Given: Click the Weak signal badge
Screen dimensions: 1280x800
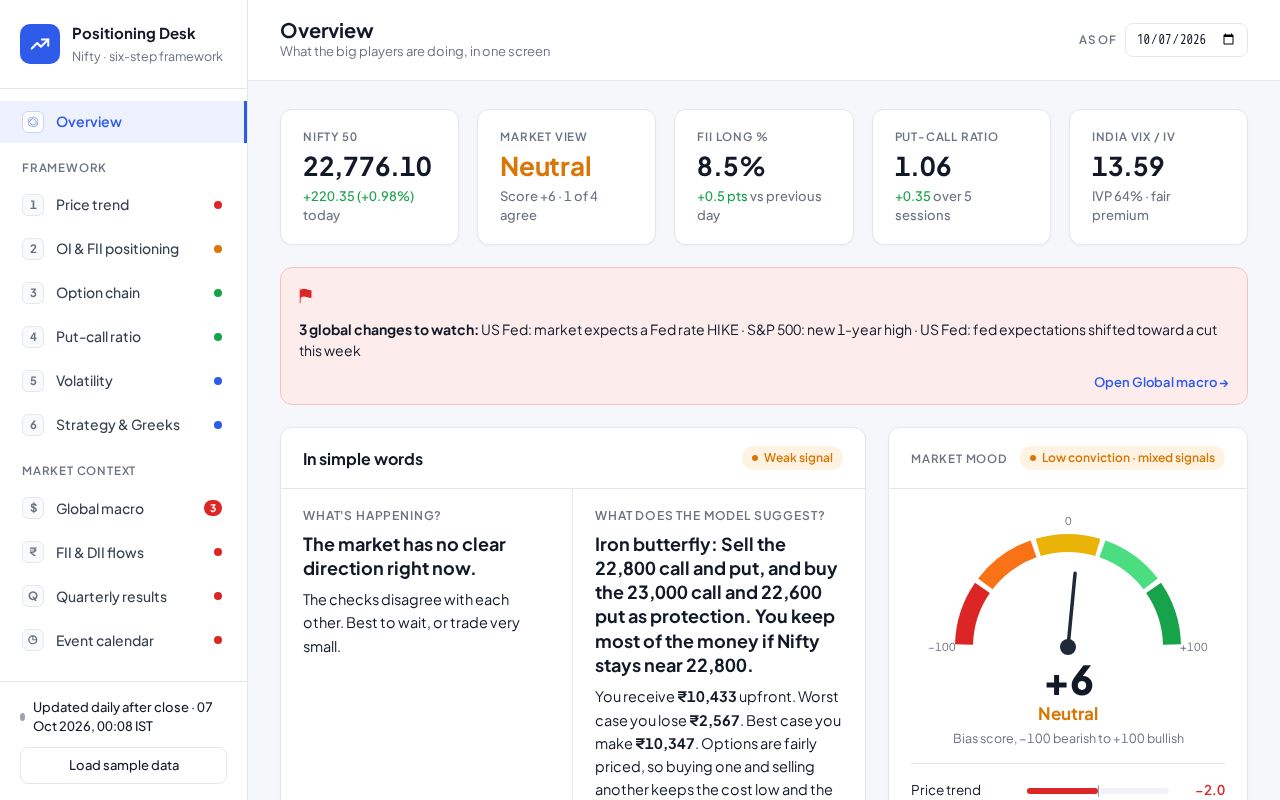Looking at the screenshot, I should coord(792,458).
